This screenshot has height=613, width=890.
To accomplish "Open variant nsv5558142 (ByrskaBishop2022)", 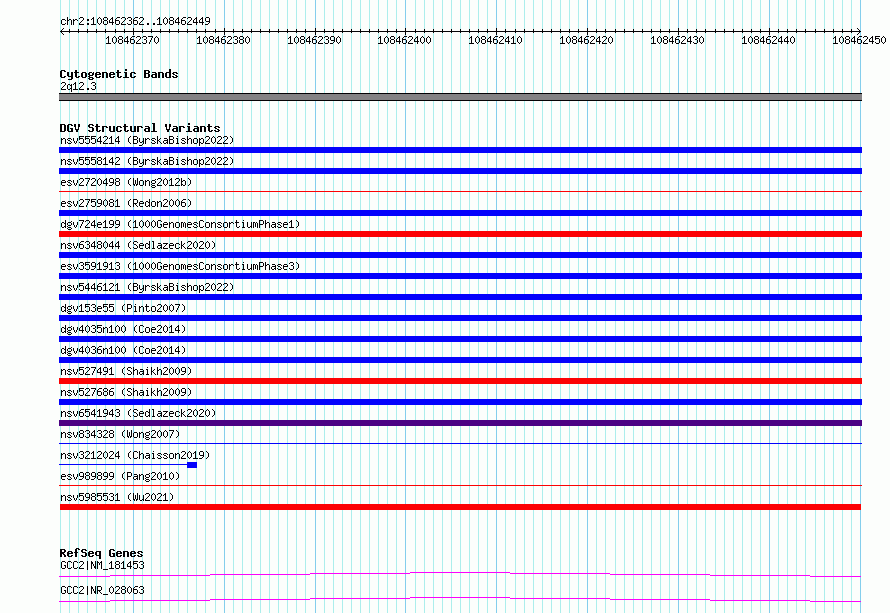I will pos(147,161).
